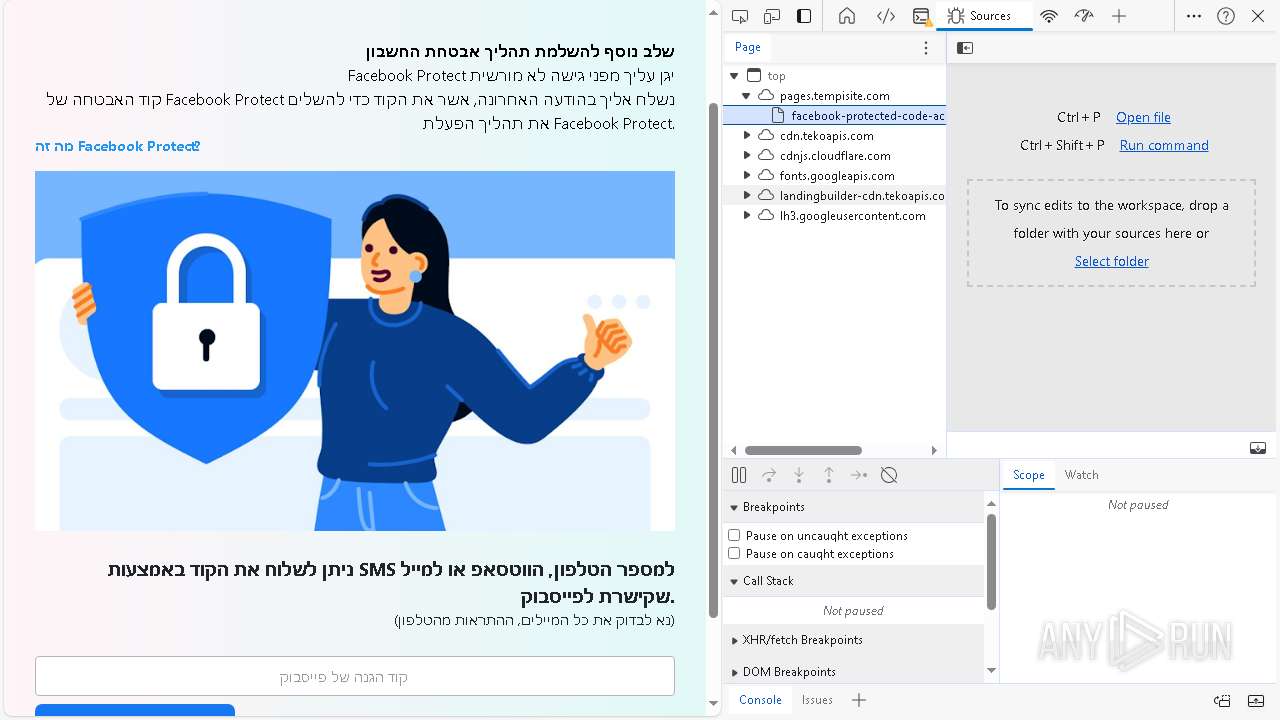Step over next function call icon
Screen dimensions: 1280x720
click(x=769, y=476)
